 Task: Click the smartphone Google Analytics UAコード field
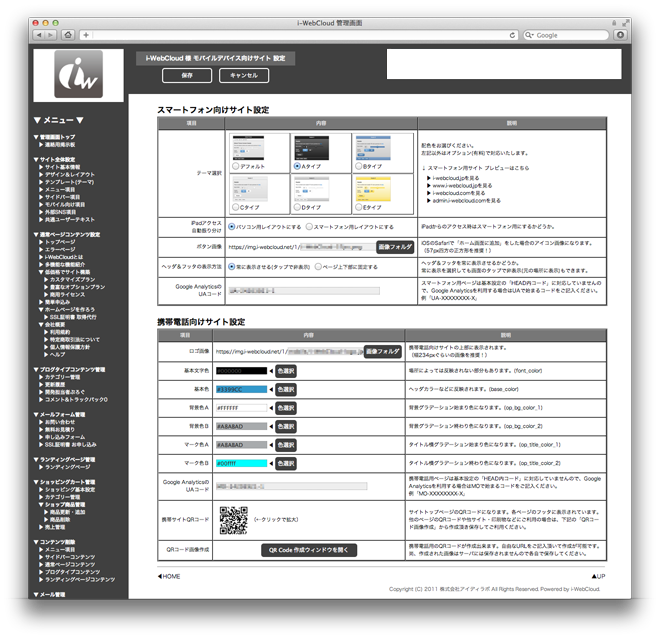point(304,291)
